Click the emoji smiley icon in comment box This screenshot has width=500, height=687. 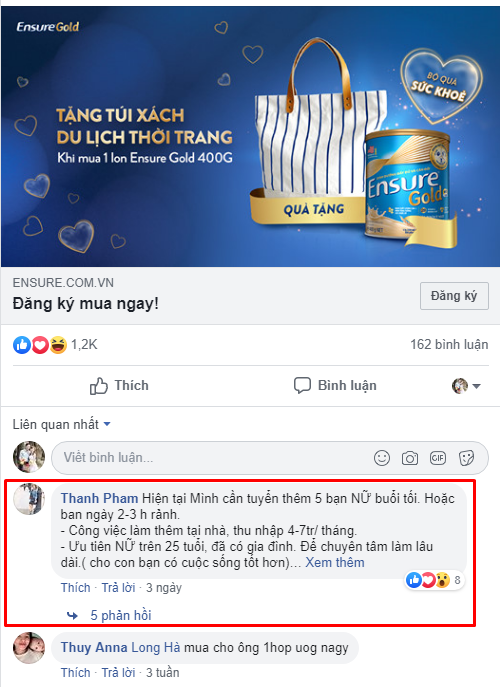click(x=382, y=458)
